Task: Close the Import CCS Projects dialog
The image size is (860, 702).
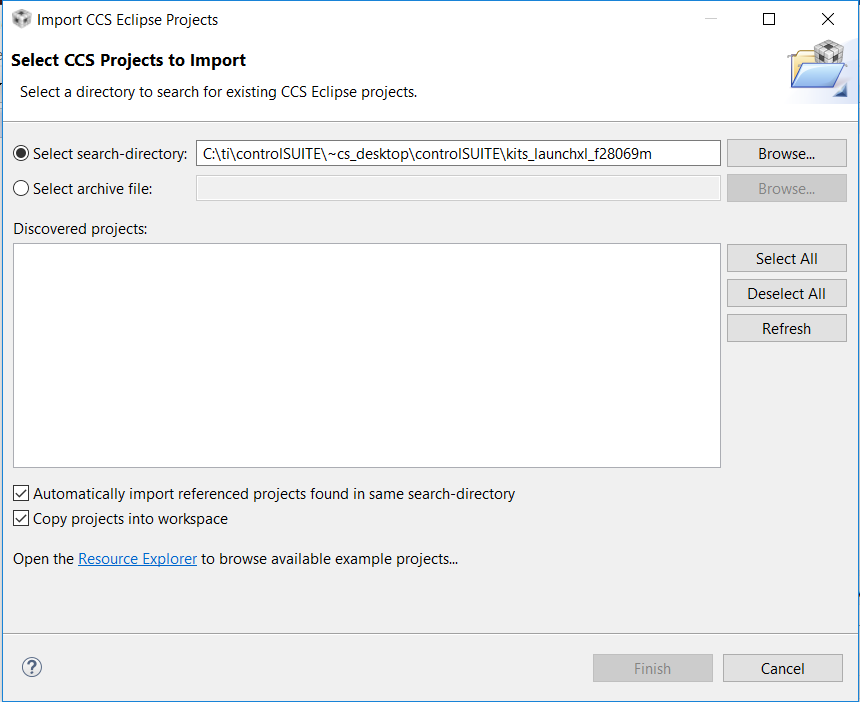Action: [x=828, y=19]
